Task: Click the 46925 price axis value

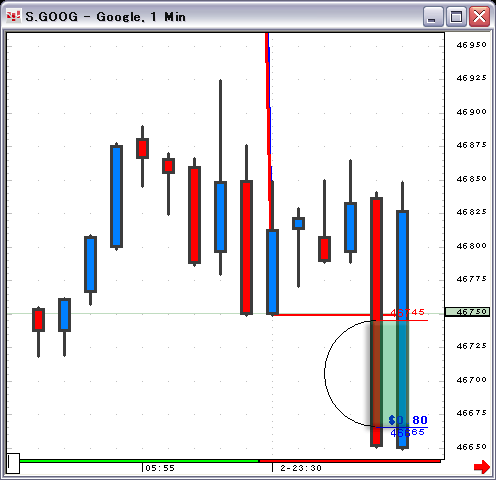Action: pos(471,78)
